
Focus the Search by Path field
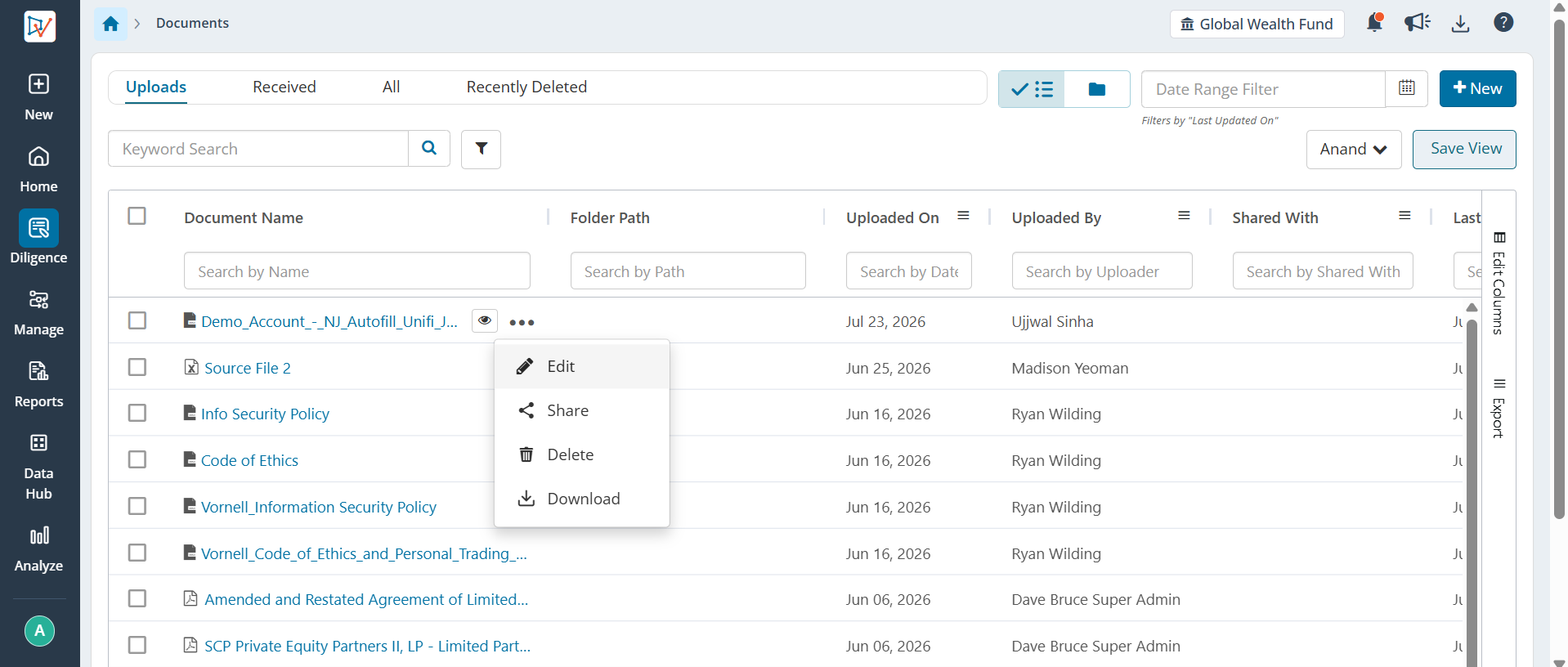[x=688, y=271]
